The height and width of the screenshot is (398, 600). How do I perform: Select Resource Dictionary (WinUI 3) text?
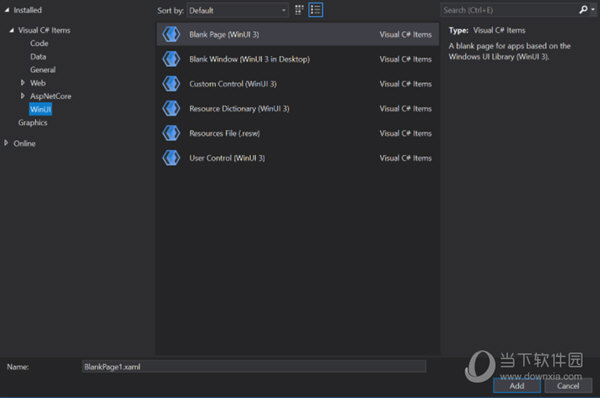coord(239,109)
